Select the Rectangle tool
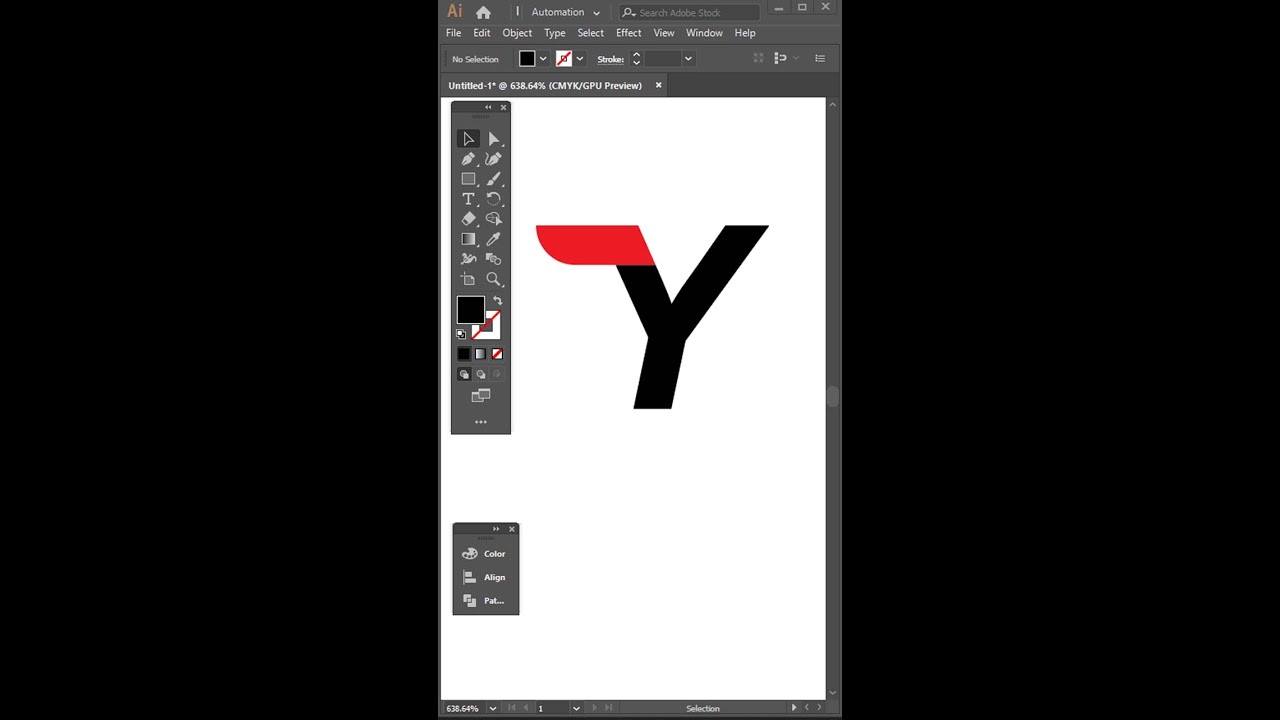Viewport: 1280px width, 720px height. (468, 179)
